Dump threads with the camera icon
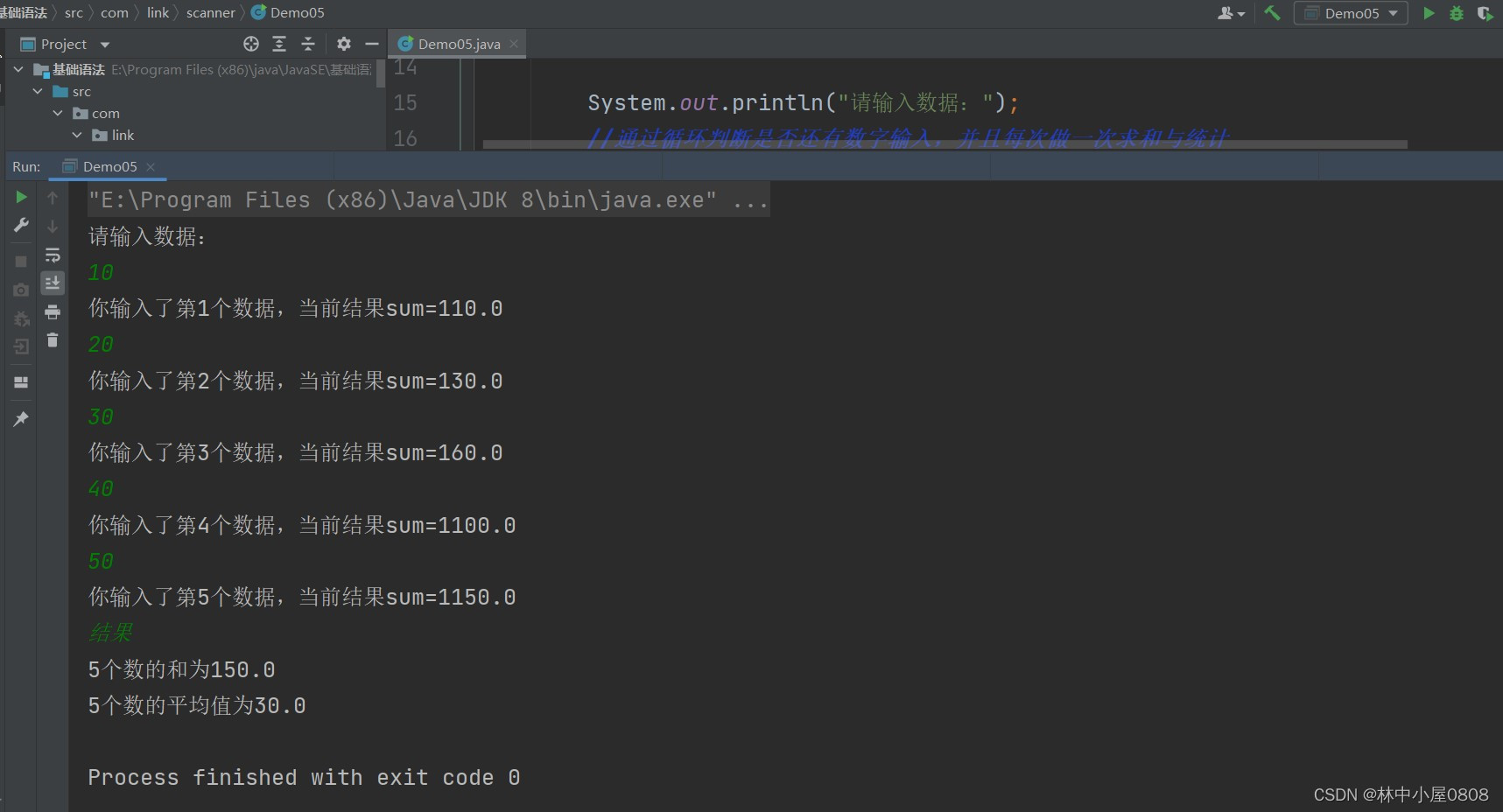The height and width of the screenshot is (812, 1503). [x=21, y=290]
